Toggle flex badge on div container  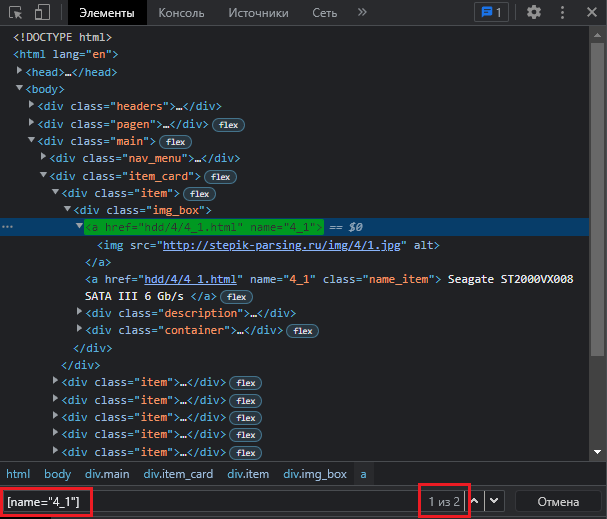click(303, 331)
